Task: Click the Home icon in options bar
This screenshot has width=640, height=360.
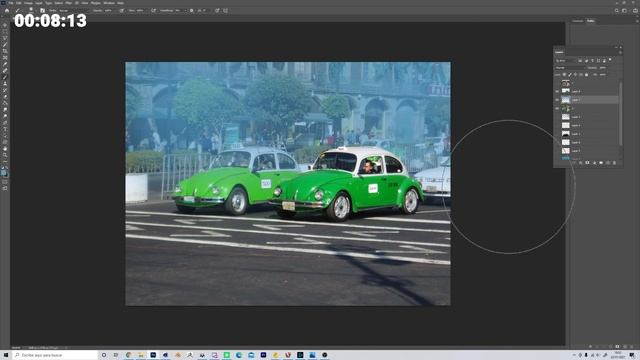Action: 7,11
